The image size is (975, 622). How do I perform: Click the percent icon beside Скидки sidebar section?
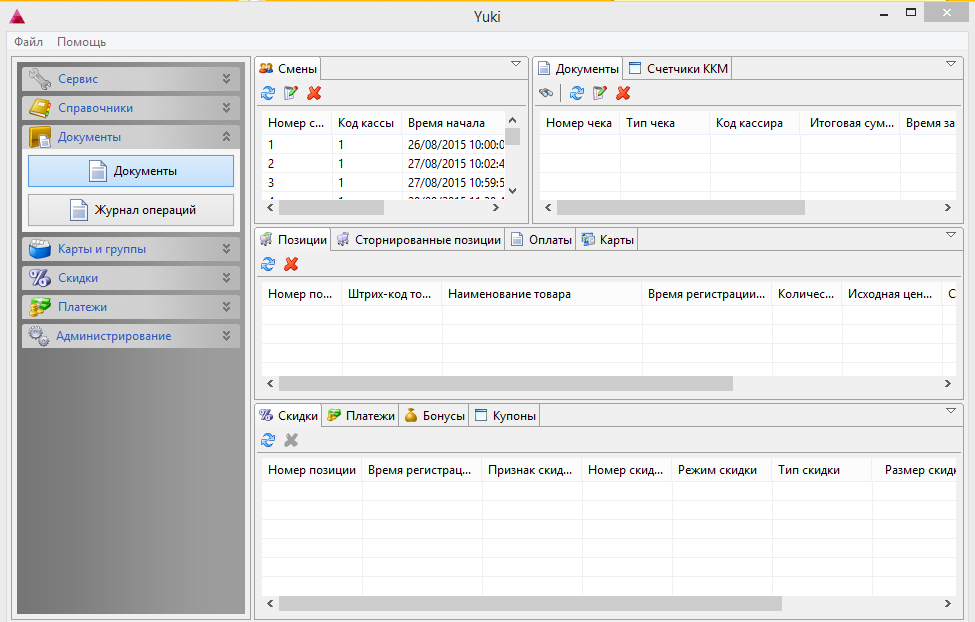[40, 278]
